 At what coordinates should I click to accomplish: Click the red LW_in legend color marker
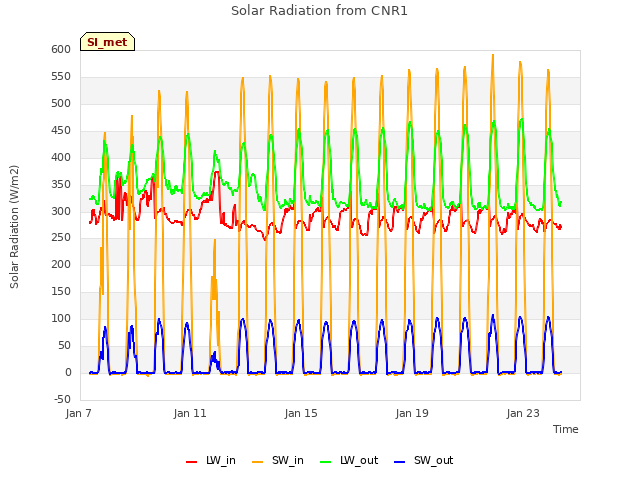pyautogui.click(x=191, y=462)
